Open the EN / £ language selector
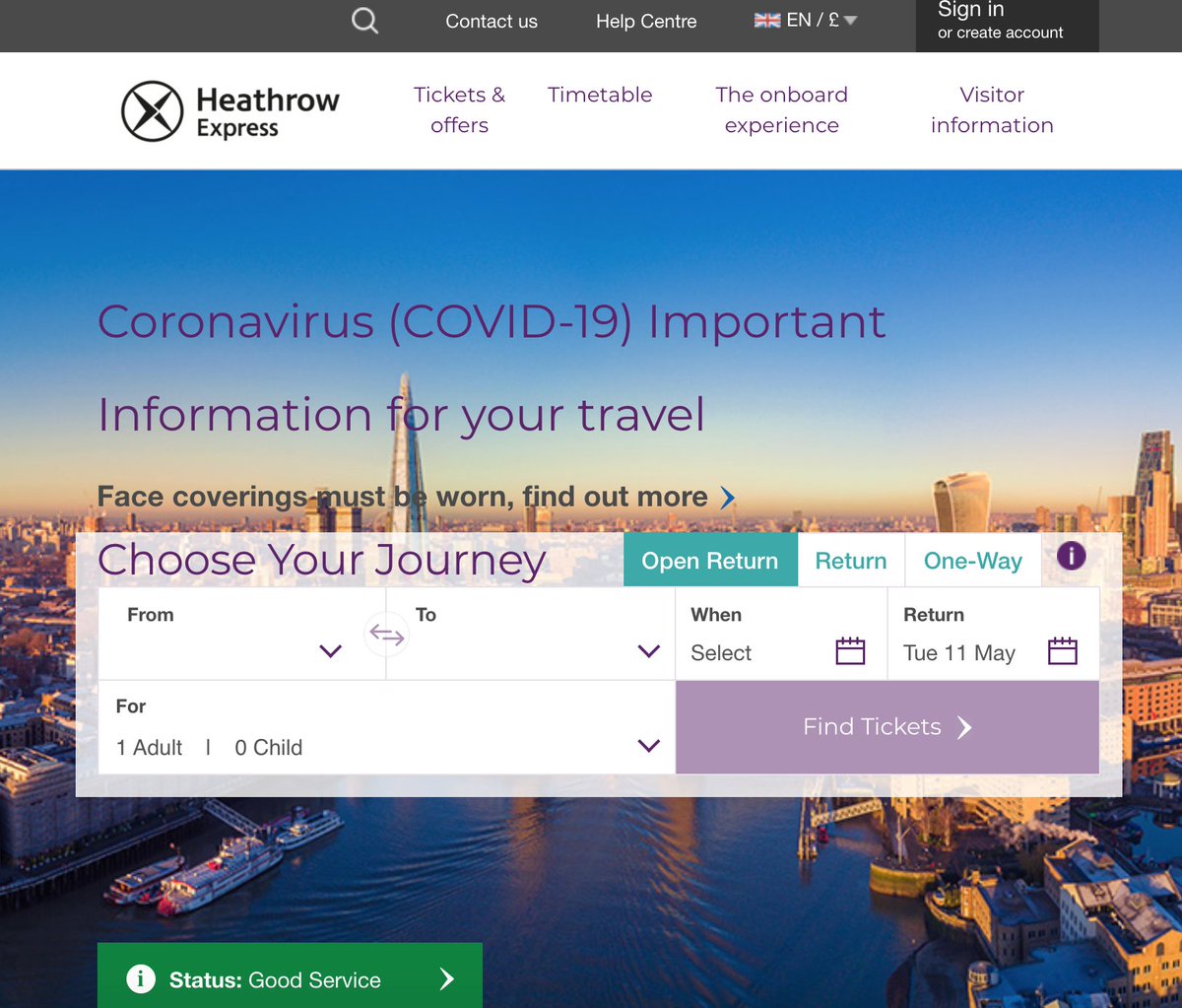The height and width of the screenshot is (1008, 1182). coord(806,21)
